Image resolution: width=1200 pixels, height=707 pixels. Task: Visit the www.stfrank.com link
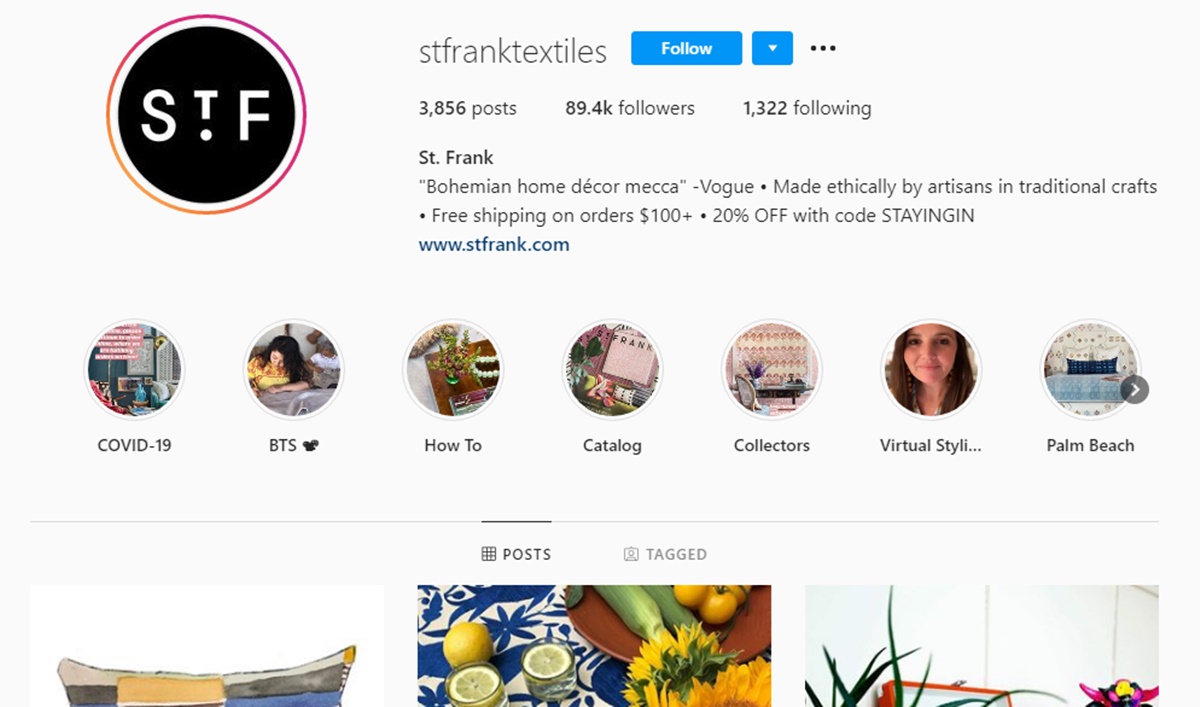494,244
